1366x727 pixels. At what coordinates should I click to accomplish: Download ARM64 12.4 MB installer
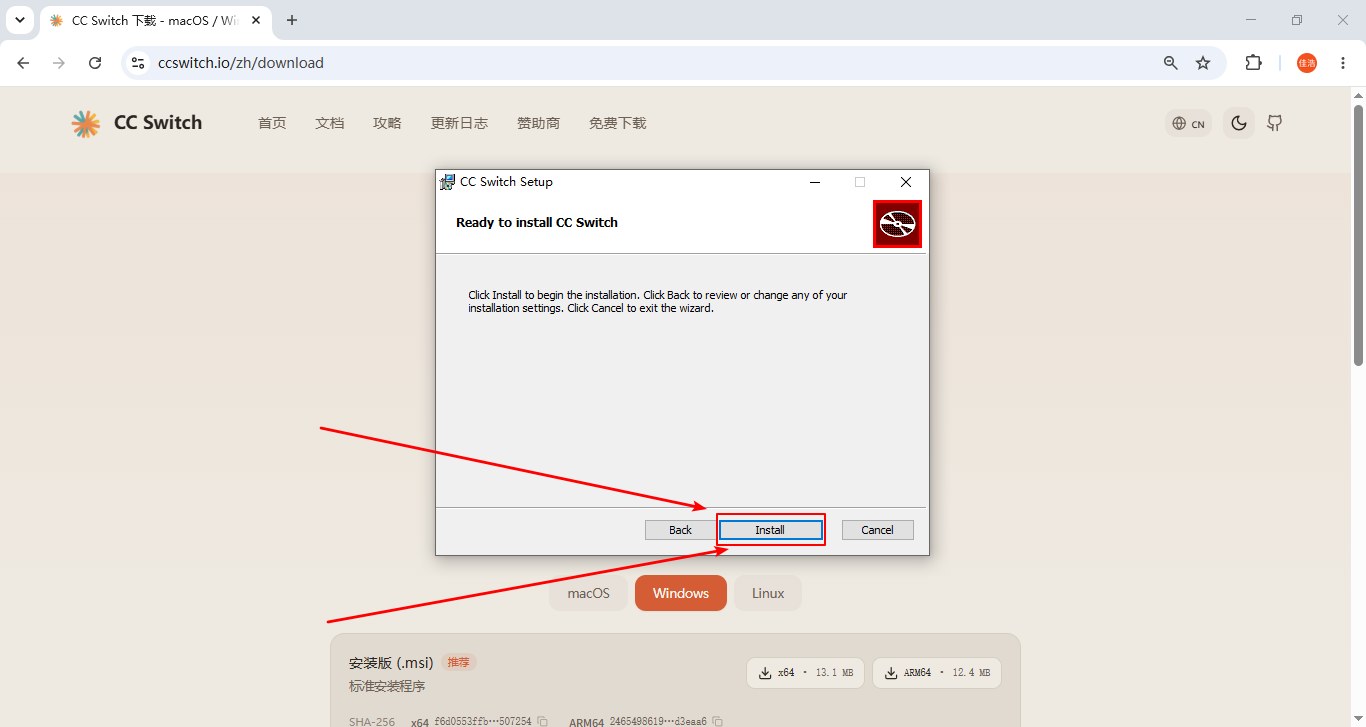(x=937, y=673)
